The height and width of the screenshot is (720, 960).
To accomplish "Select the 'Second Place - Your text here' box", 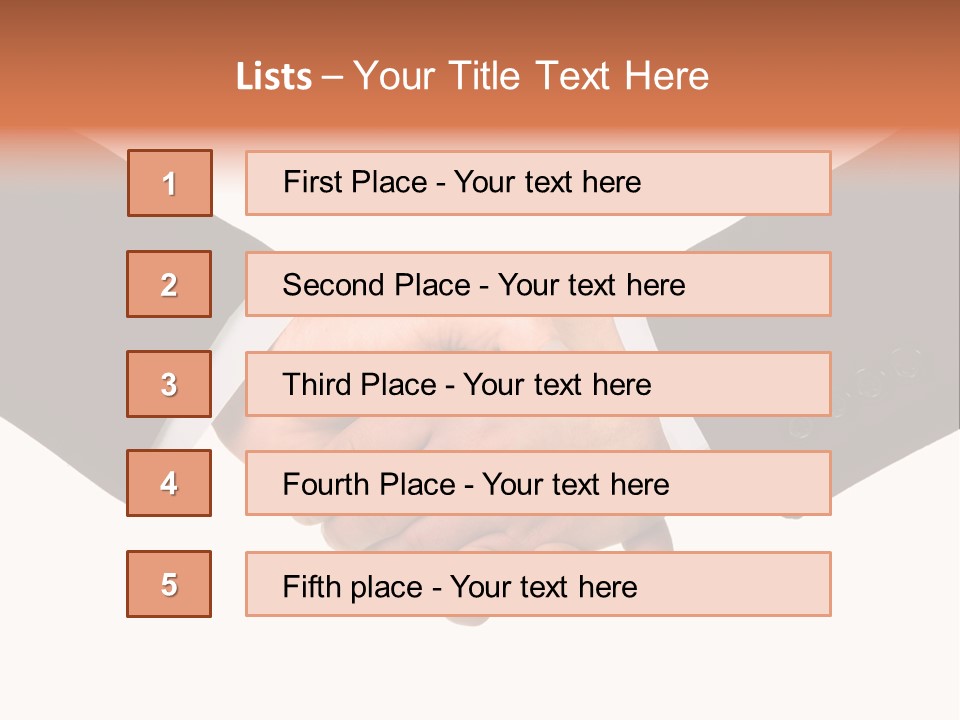I will pyautogui.click(x=538, y=284).
